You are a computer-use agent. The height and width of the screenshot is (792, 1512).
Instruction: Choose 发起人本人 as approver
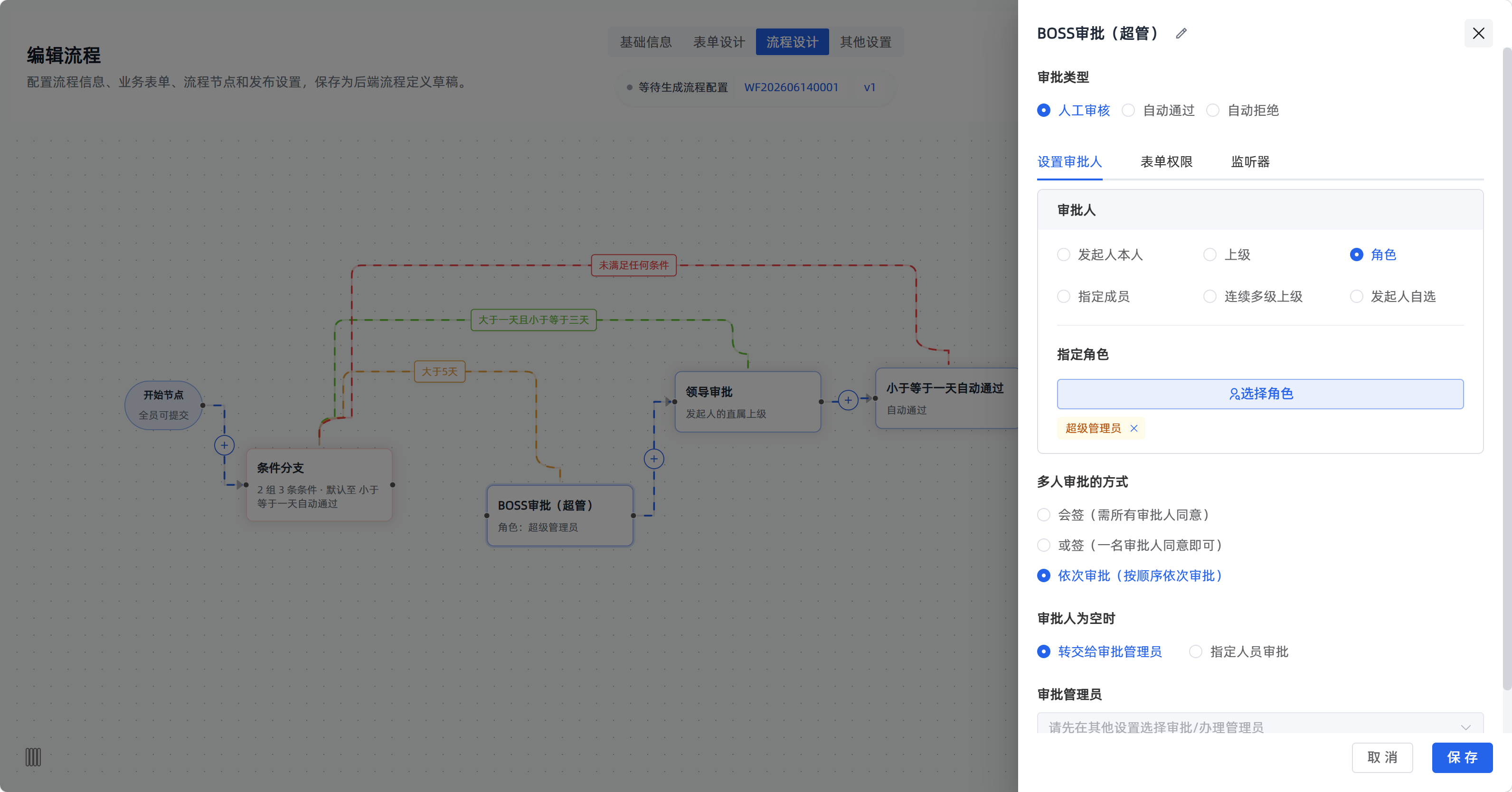tap(1099, 255)
